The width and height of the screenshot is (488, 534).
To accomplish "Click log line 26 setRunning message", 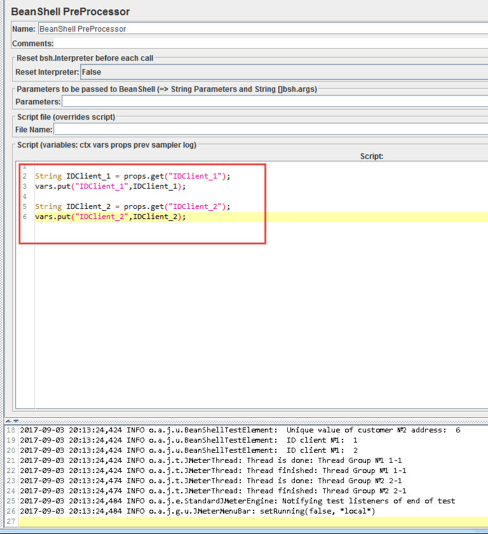I will click(198, 511).
